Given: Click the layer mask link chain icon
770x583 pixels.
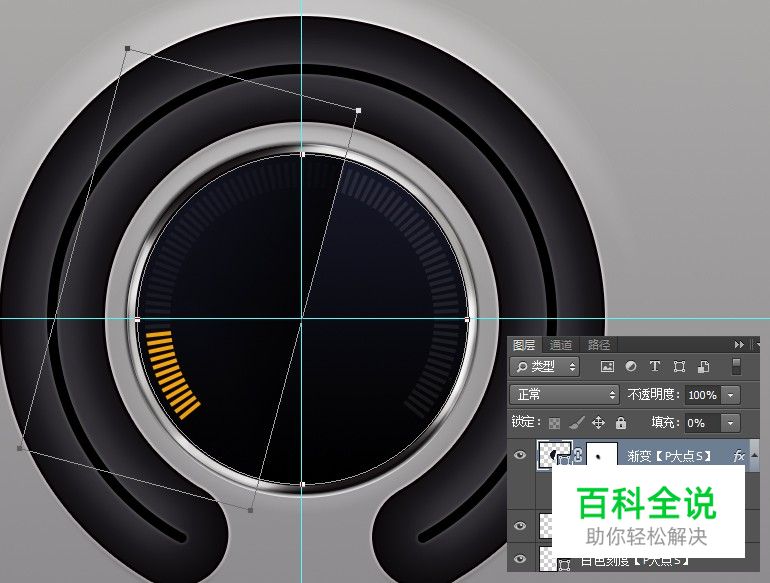Looking at the screenshot, I should tap(578, 455).
